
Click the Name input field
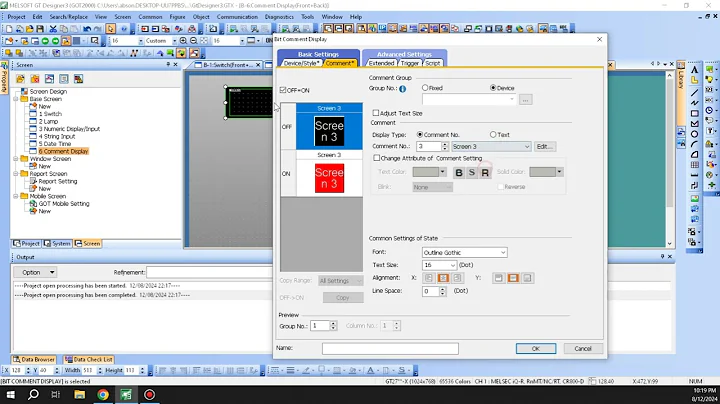click(390, 348)
